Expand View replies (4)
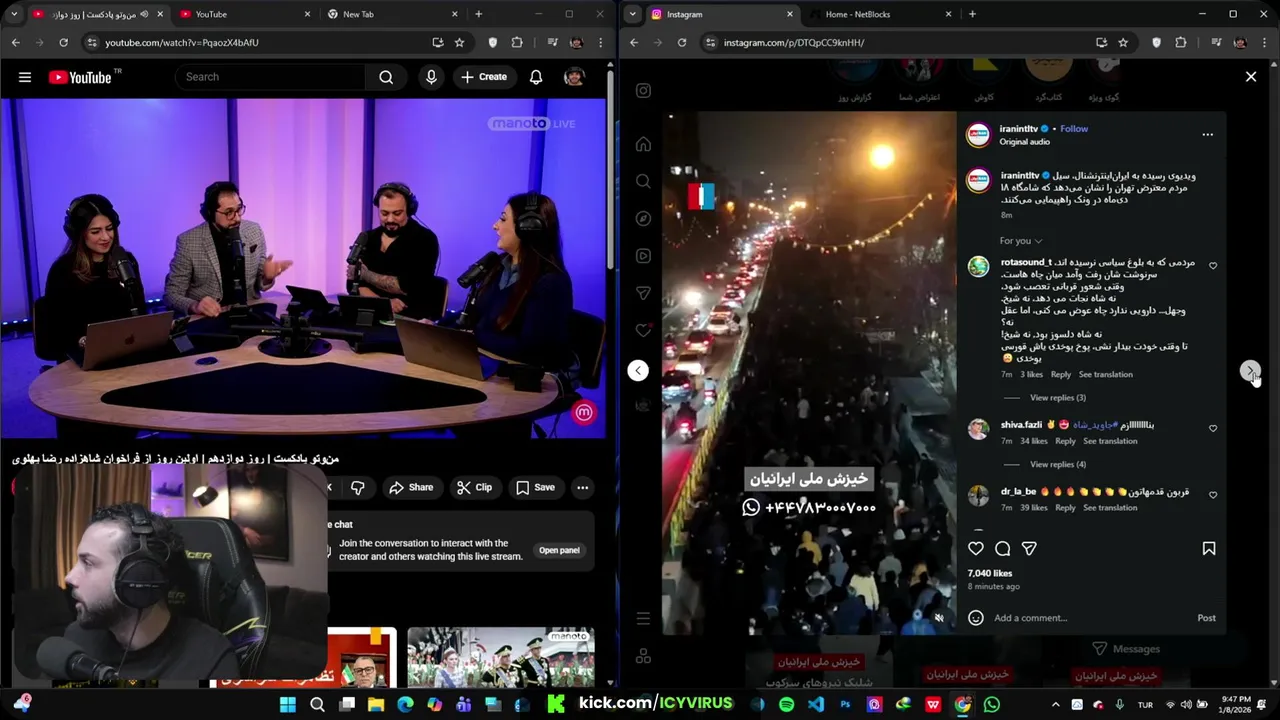1280x720 pixels. (x=1057, y=464)
